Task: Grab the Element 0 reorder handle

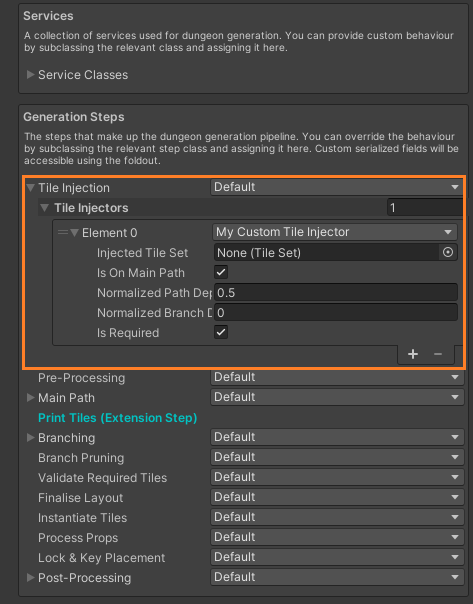Action: point(62,232)
